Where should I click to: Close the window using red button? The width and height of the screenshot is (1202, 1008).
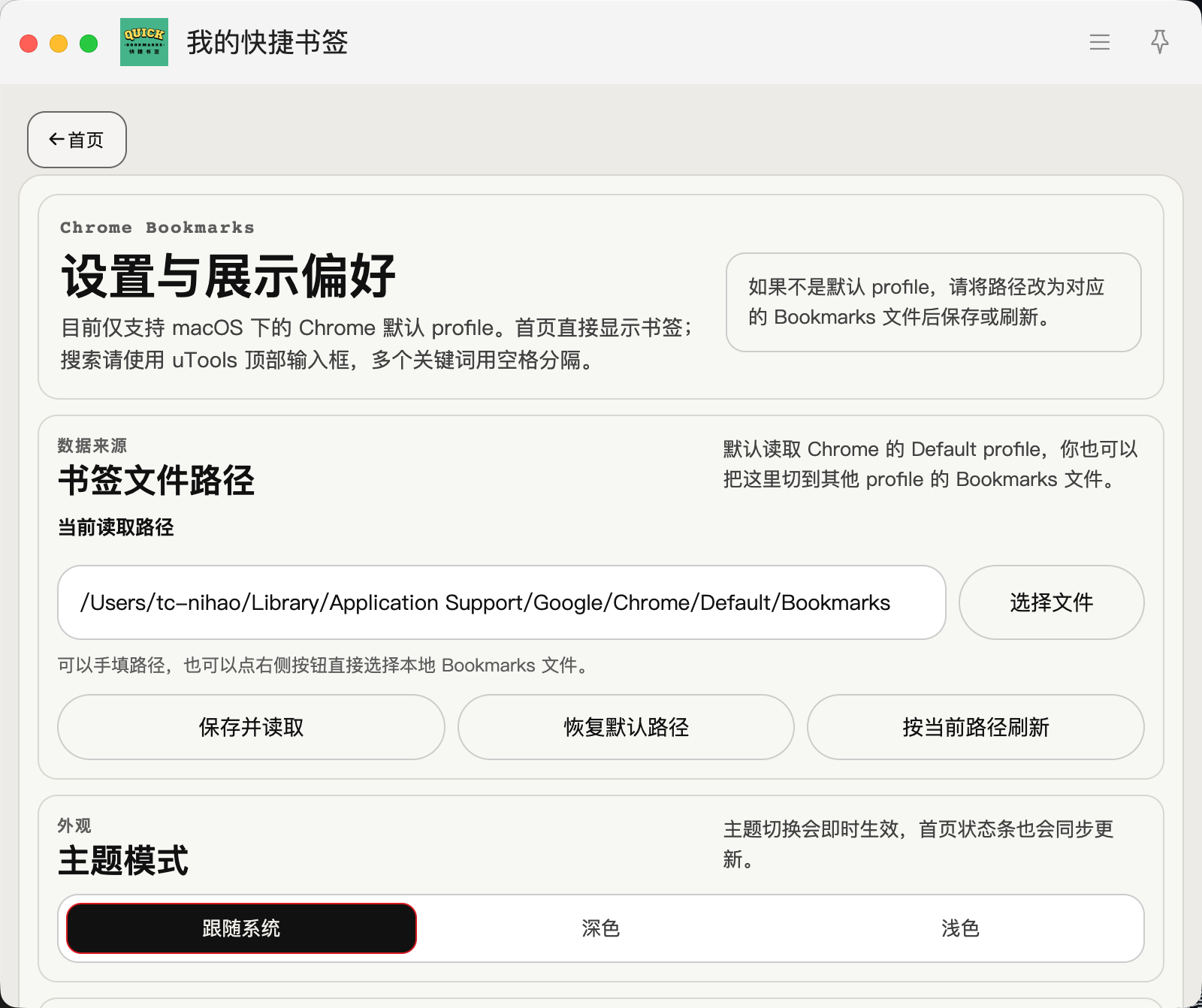pyautogui.click(x=29, y=44)
